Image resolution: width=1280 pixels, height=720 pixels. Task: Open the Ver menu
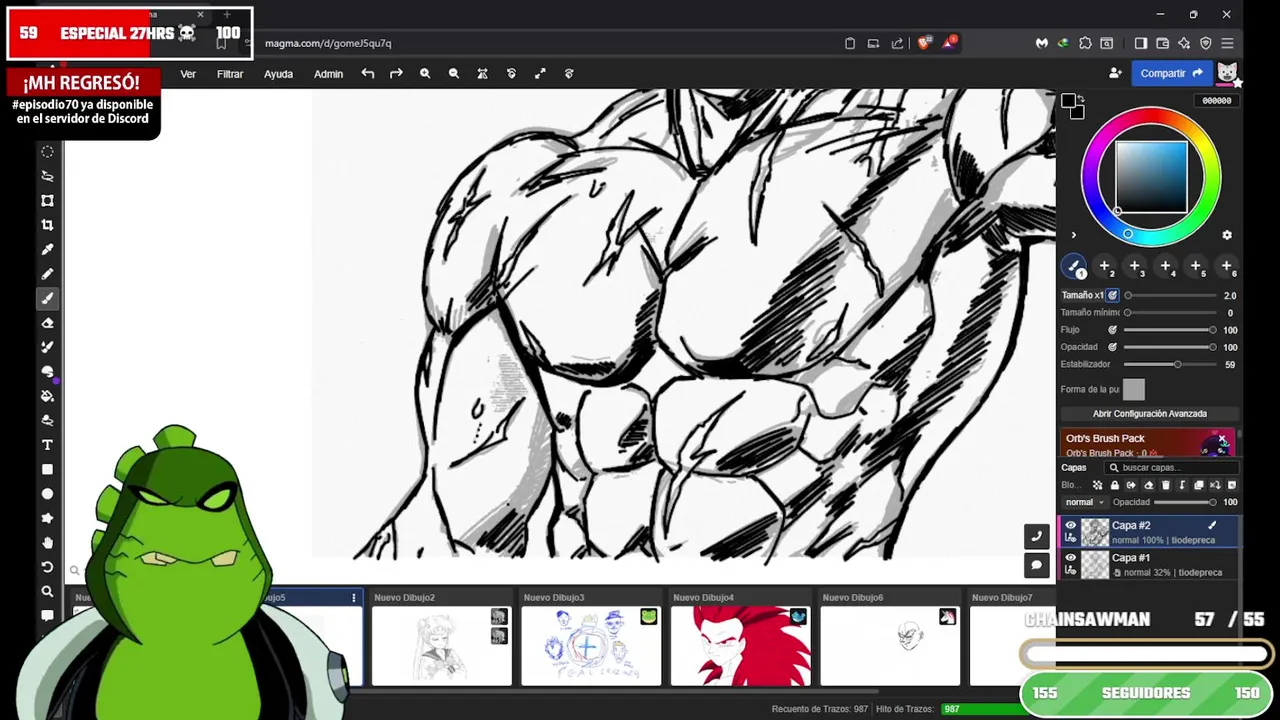(x=188, y=74)
